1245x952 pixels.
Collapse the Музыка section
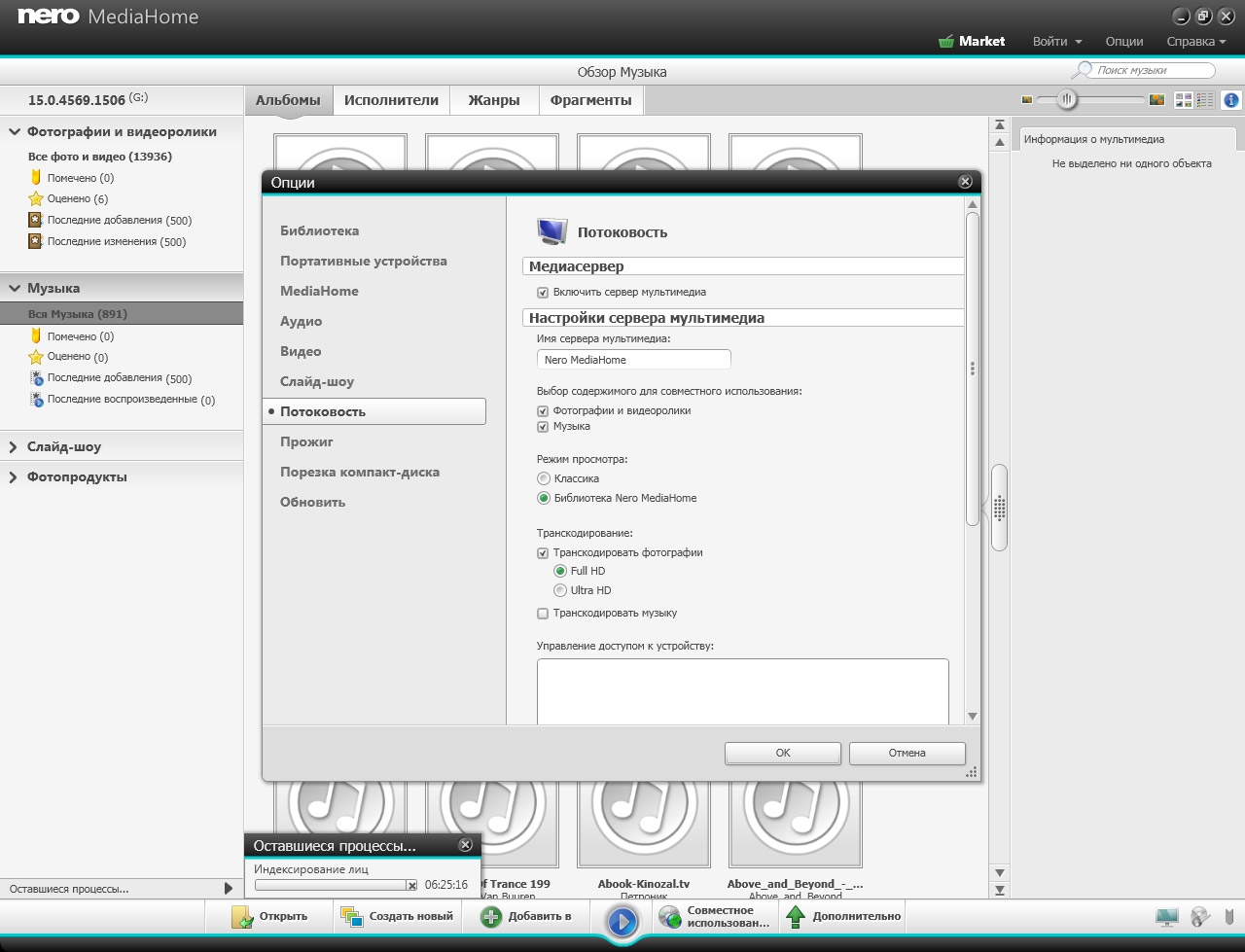coord(15,288)
